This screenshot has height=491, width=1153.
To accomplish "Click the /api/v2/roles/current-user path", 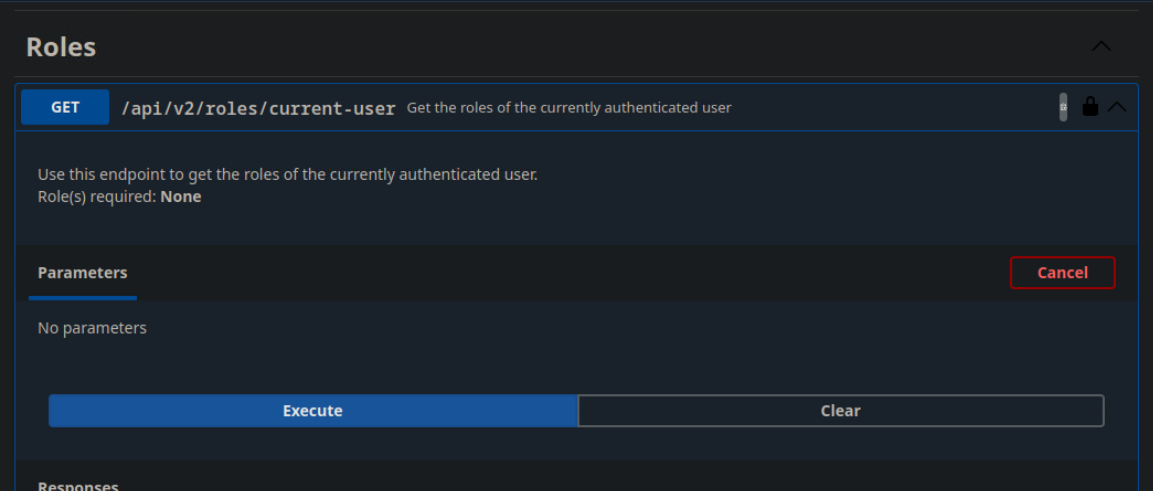I will pos(258,108).
